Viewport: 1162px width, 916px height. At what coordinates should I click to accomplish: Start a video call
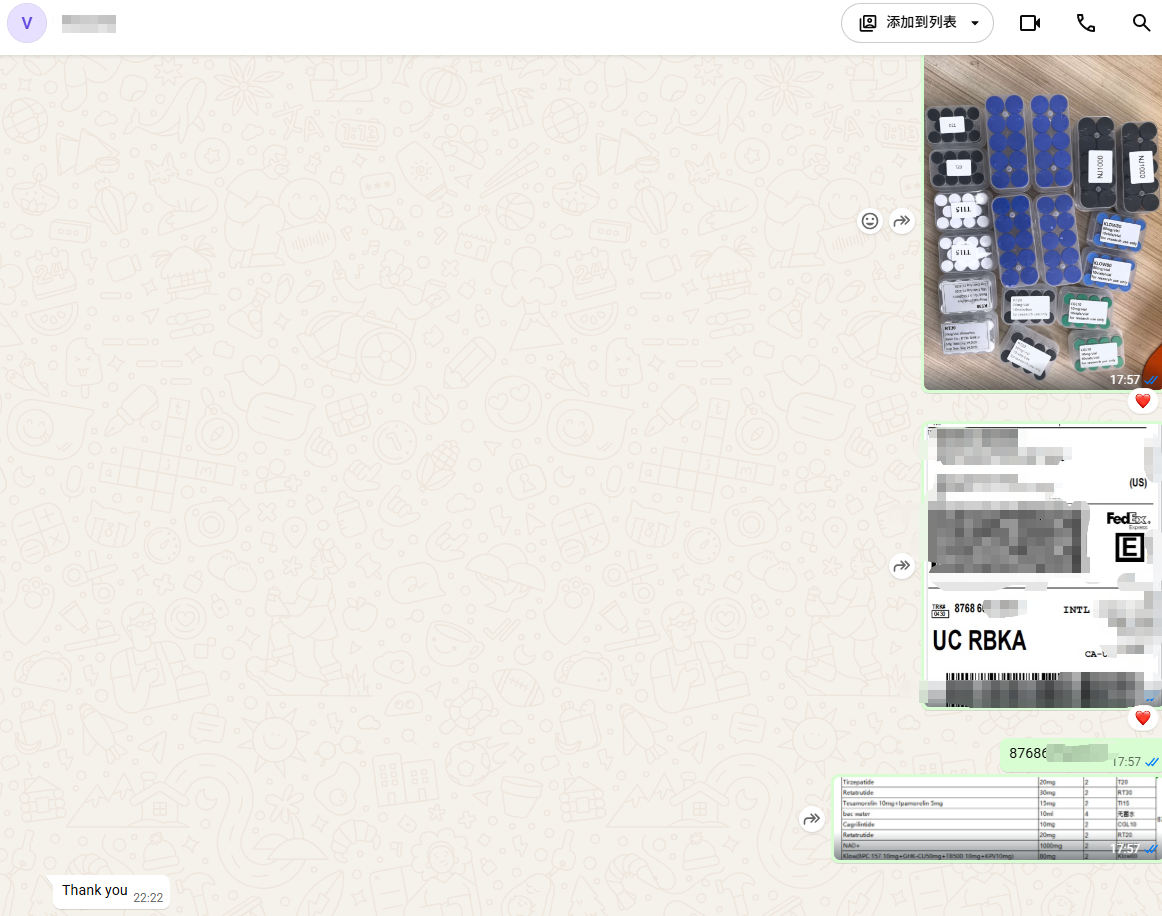click(x=1029, y=23)
